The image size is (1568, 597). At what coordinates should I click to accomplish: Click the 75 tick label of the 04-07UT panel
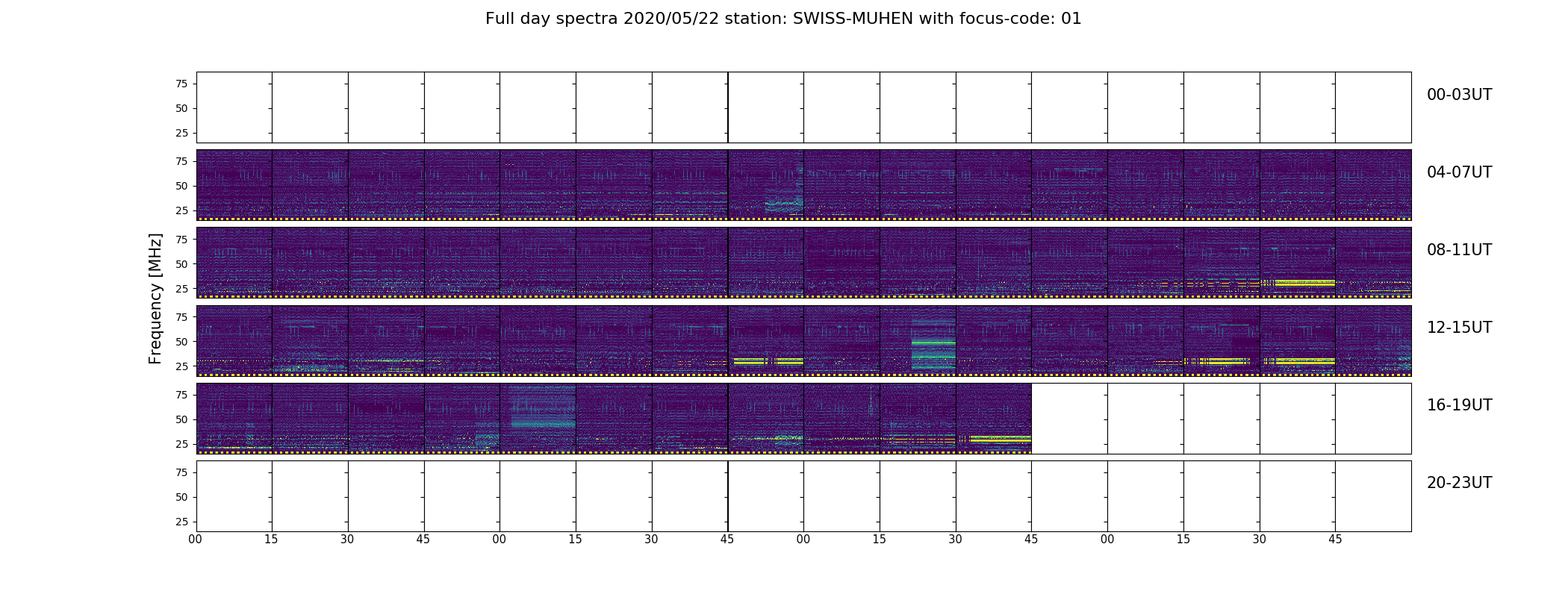tap(181, 161)
